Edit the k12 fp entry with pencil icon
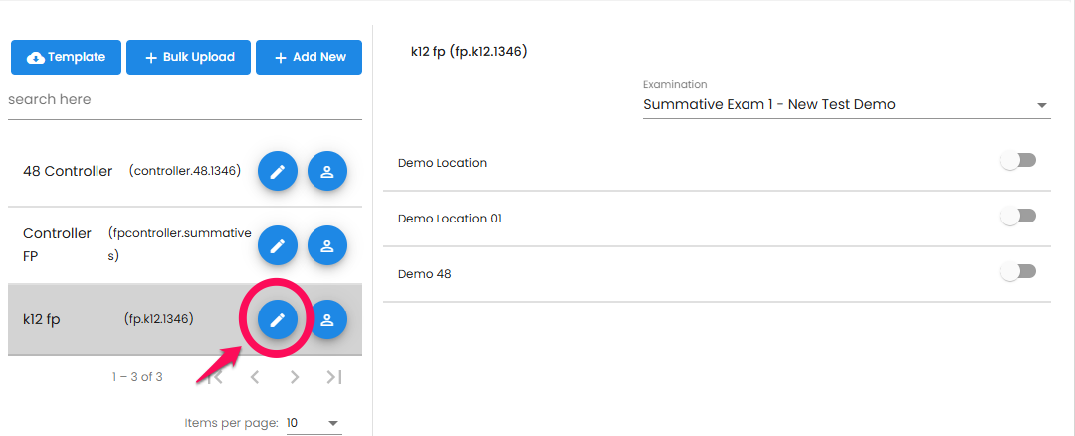 tap(278, 319)
